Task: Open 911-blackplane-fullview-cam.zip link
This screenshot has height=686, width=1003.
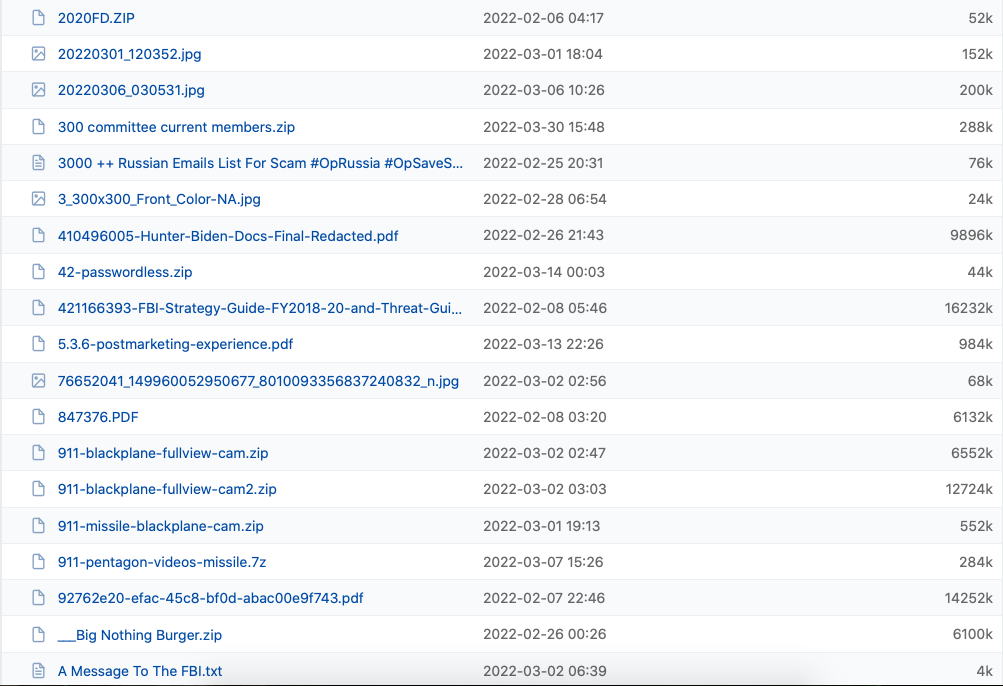Action: click(163, 453)
